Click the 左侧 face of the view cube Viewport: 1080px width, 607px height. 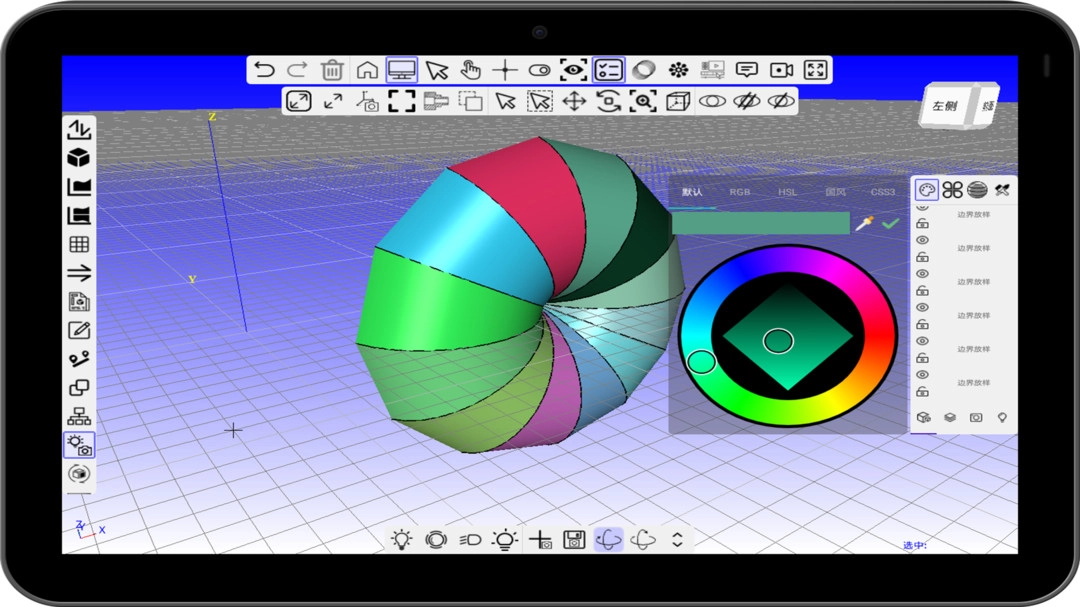tap(944, 106)
